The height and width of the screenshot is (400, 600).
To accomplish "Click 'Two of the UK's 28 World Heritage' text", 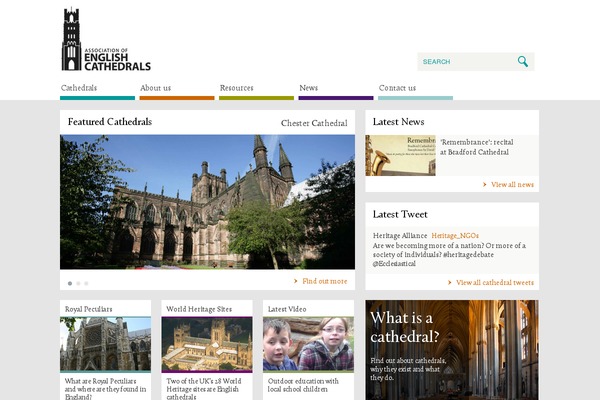I will 204,389.
